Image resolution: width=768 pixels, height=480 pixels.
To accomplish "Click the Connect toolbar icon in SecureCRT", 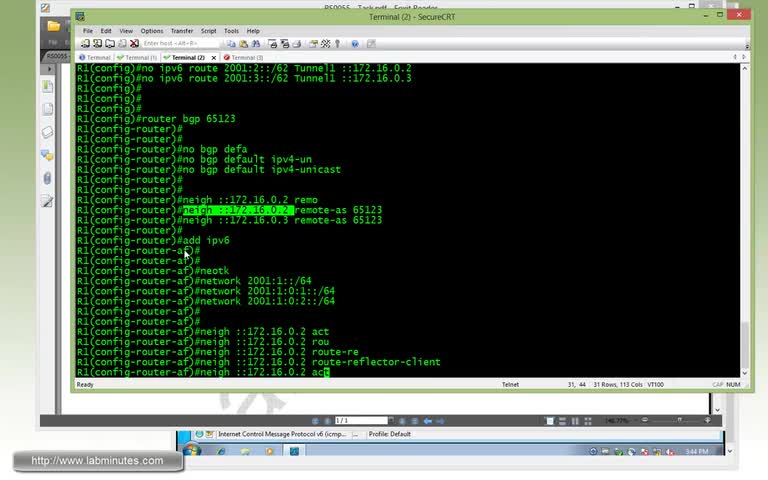I will pos(85,44).
